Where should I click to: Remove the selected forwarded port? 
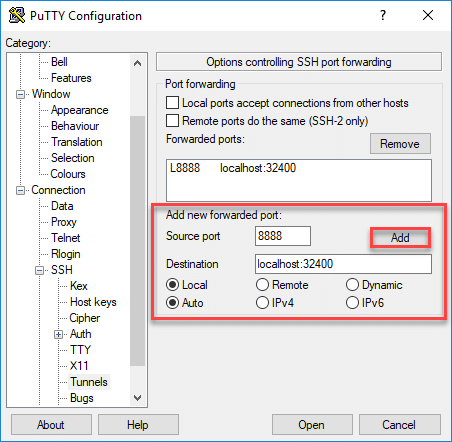400,144
